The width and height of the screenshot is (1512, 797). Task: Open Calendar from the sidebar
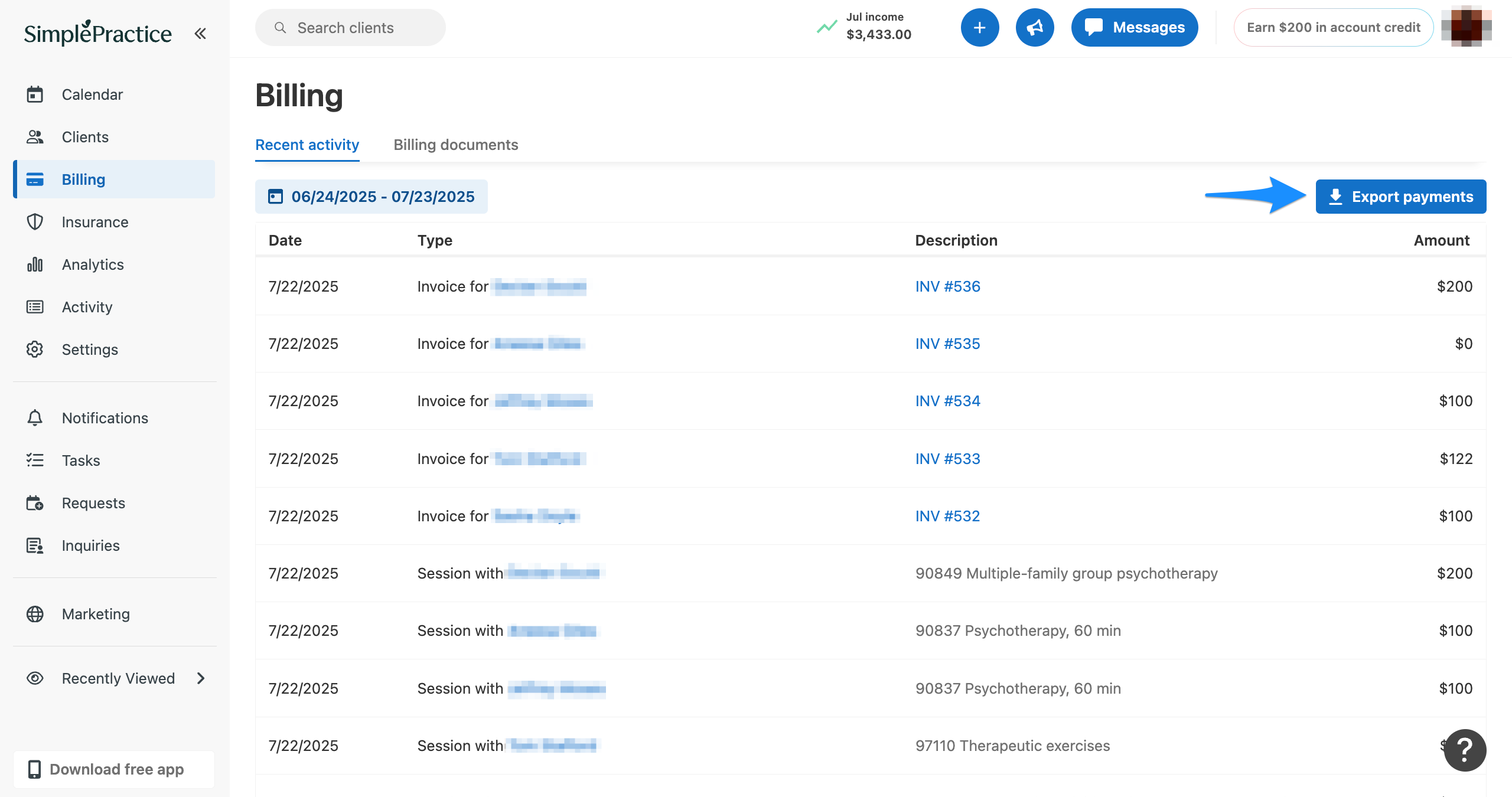pyautogui.click(x=92, y=94)
